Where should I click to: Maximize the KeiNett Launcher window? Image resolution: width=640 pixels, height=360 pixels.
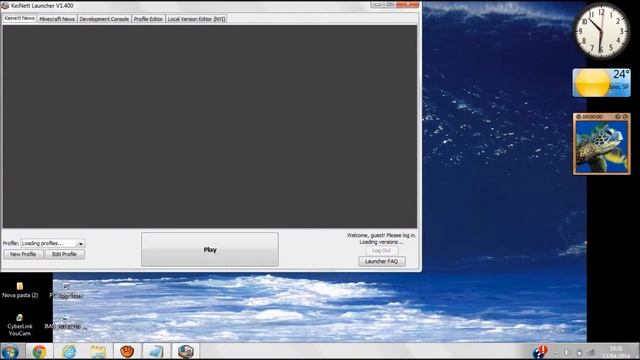(390, 4)
